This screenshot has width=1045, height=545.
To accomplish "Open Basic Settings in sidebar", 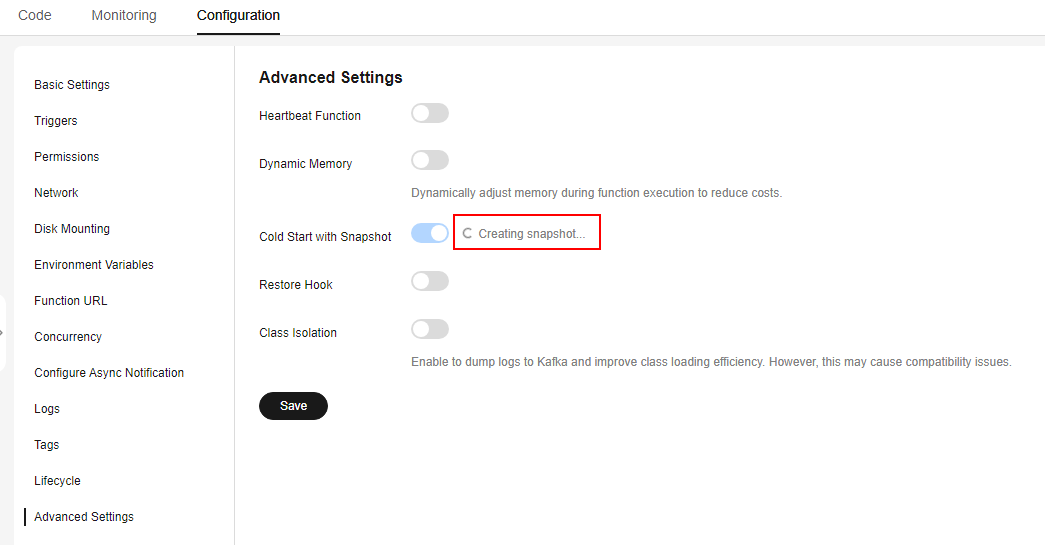I will tap(72, 85).
